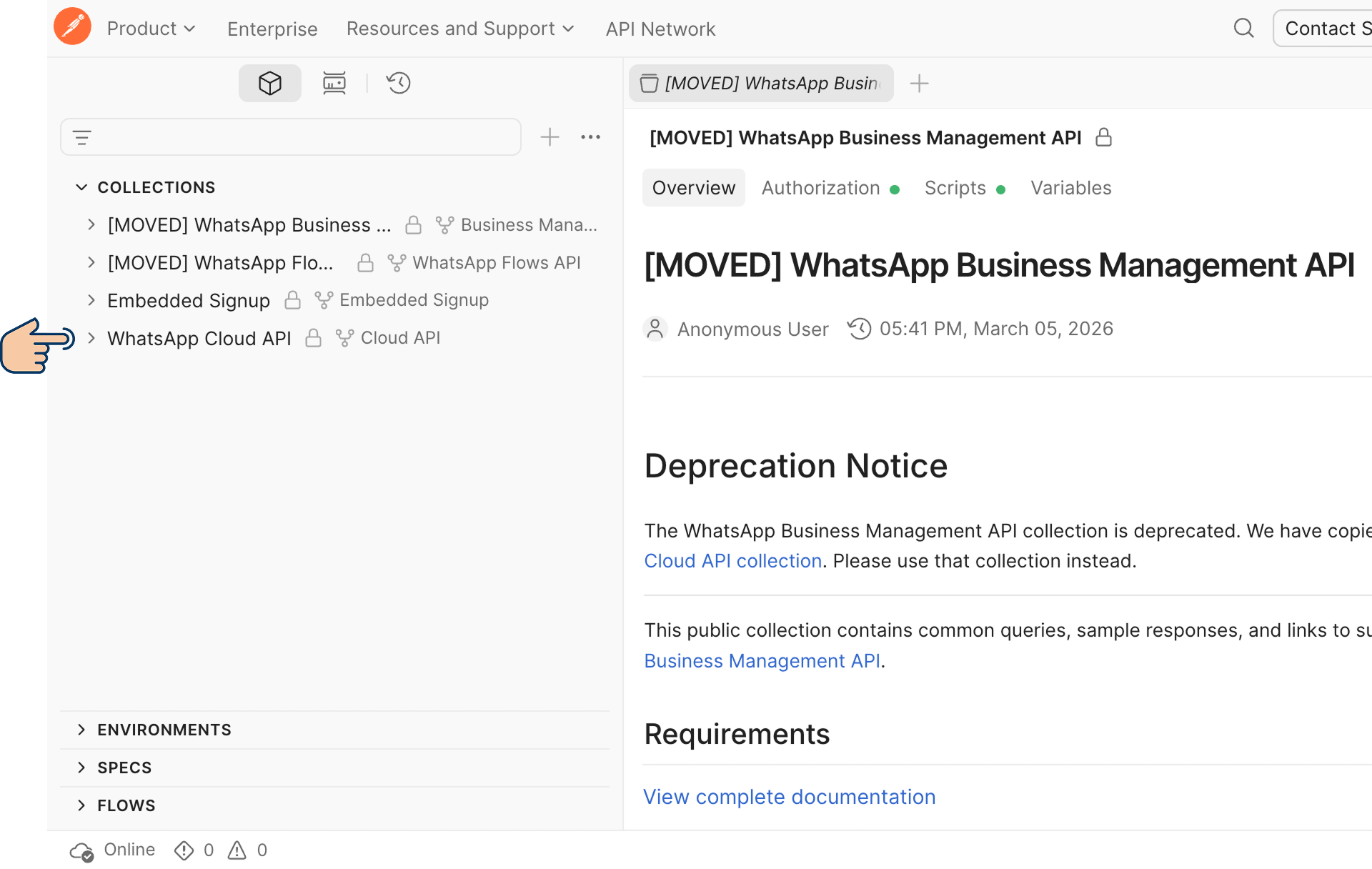Click the Contact S button
The image size is (1372, 869).
point(1323,29)
